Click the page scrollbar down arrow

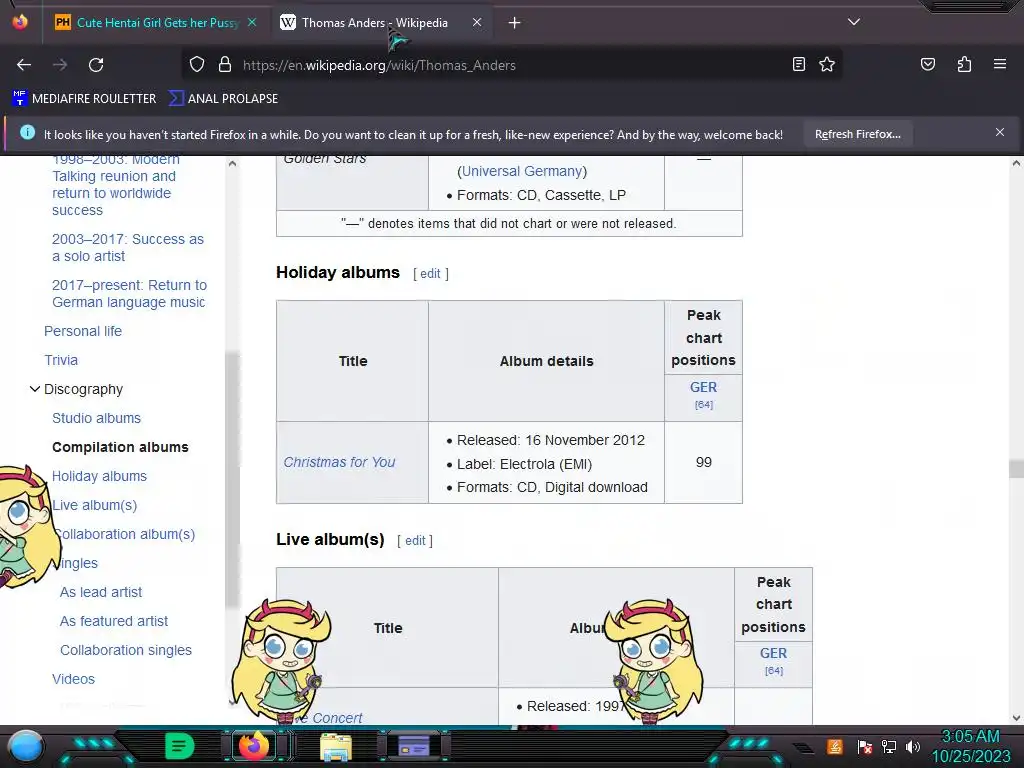pos(1016,717)
